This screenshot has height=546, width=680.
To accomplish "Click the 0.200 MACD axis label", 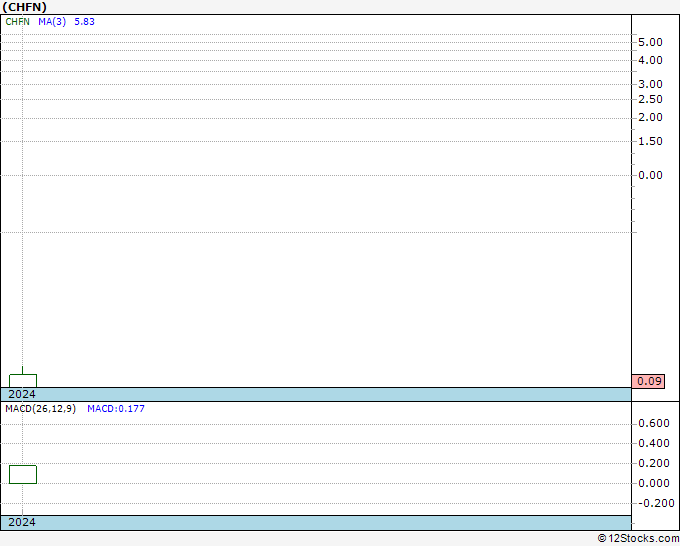I will (x=654, y=463).
